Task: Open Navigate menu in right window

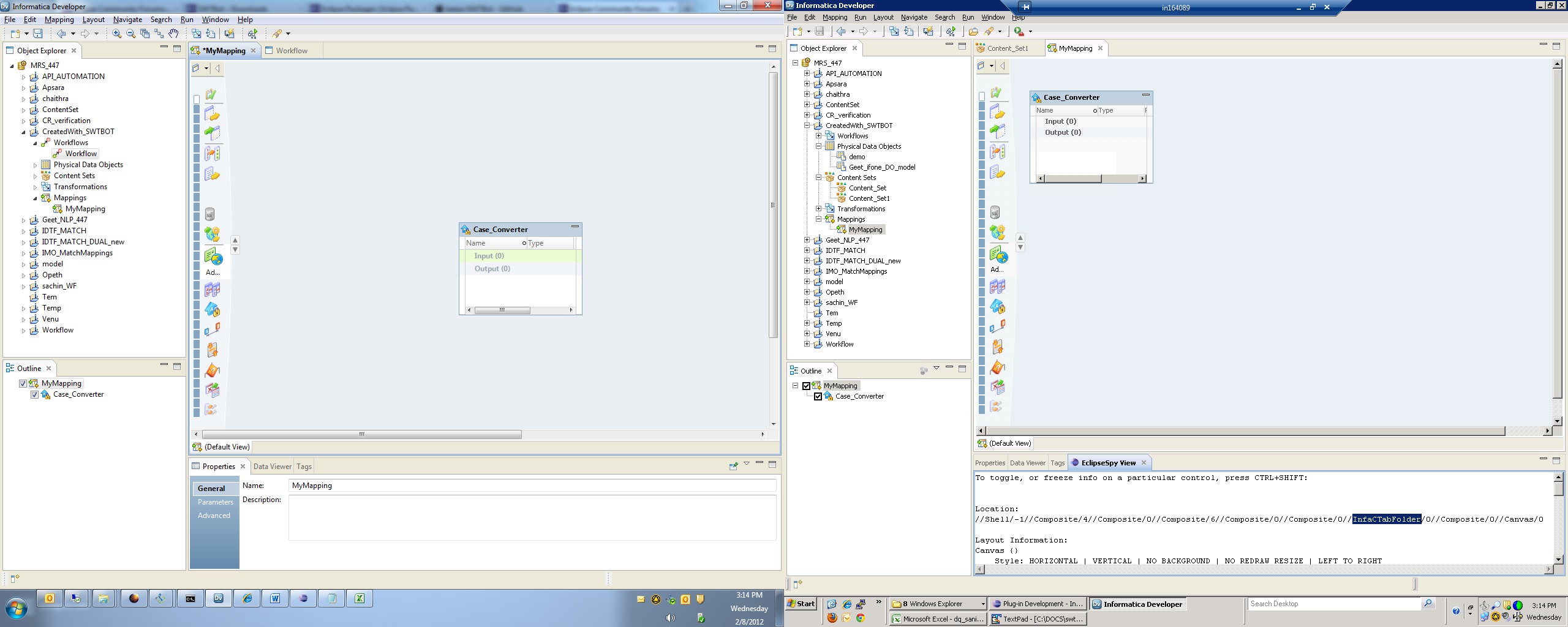Action: 914,17
